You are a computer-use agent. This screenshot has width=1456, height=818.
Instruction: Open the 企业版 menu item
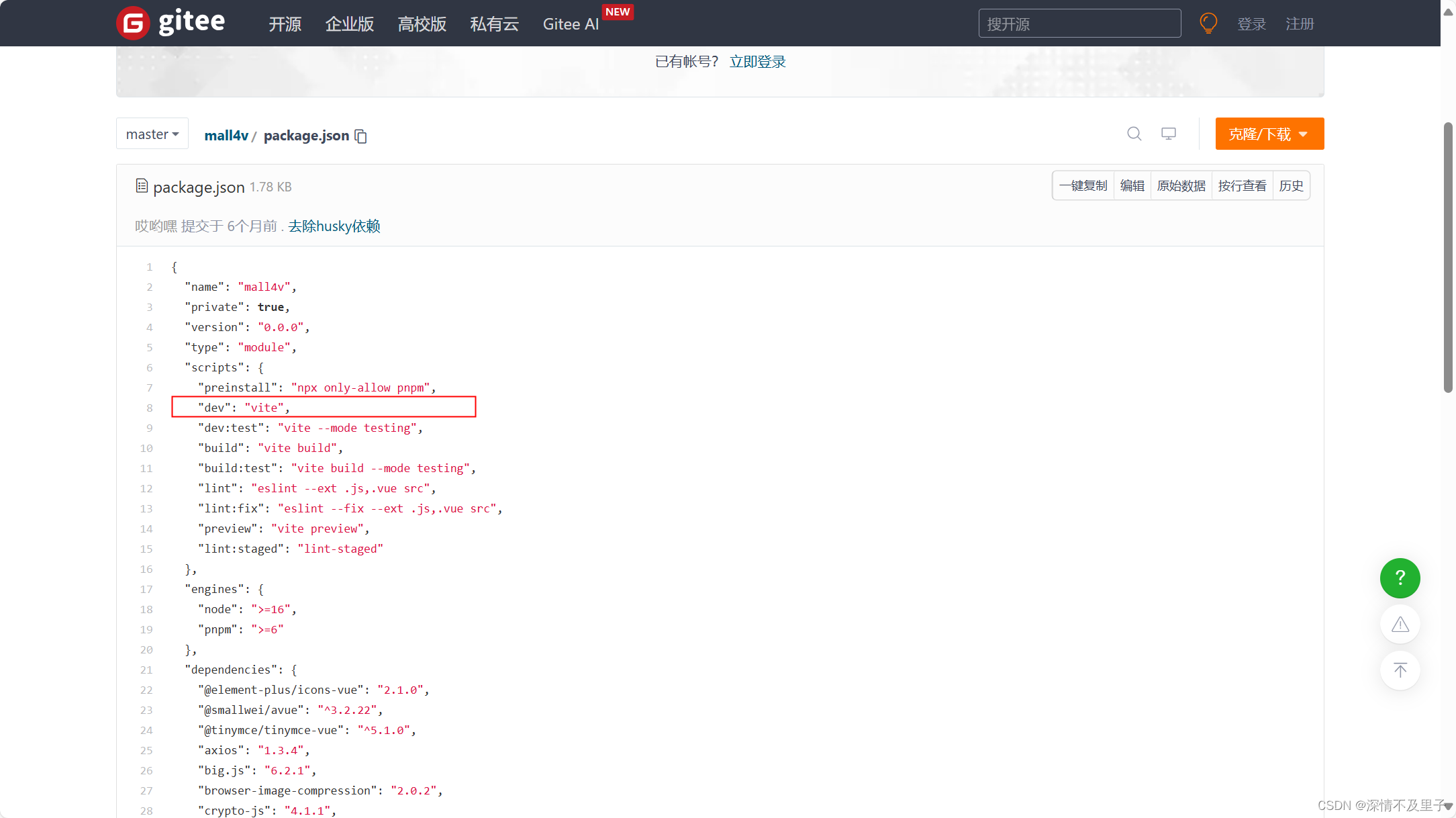click(x=349, y=24)
